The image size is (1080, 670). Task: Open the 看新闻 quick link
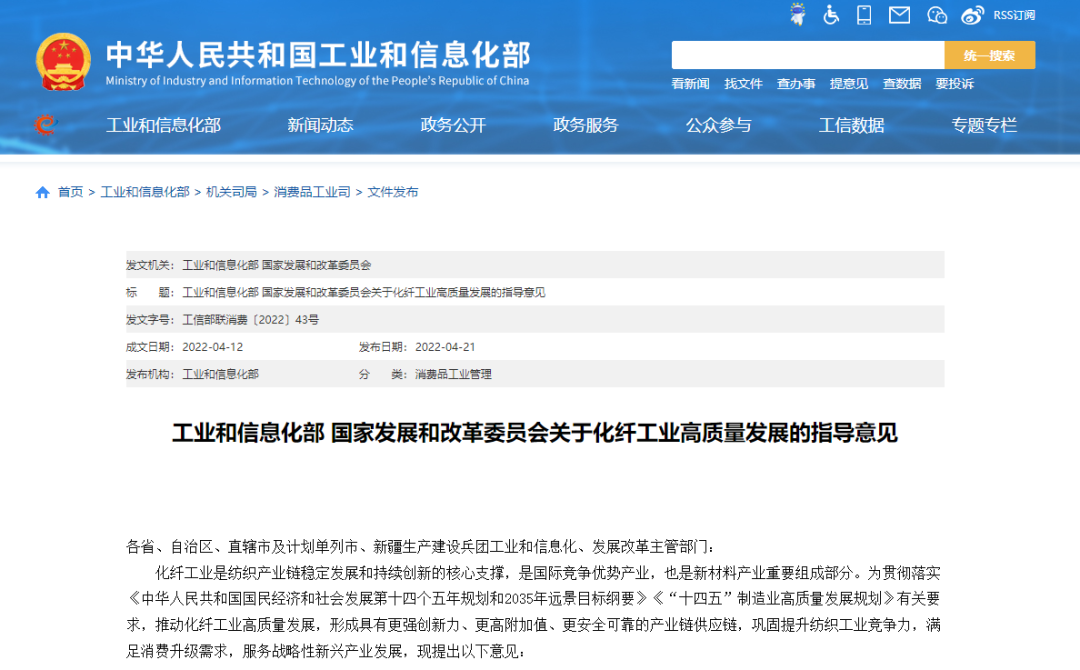coord(690,83)
